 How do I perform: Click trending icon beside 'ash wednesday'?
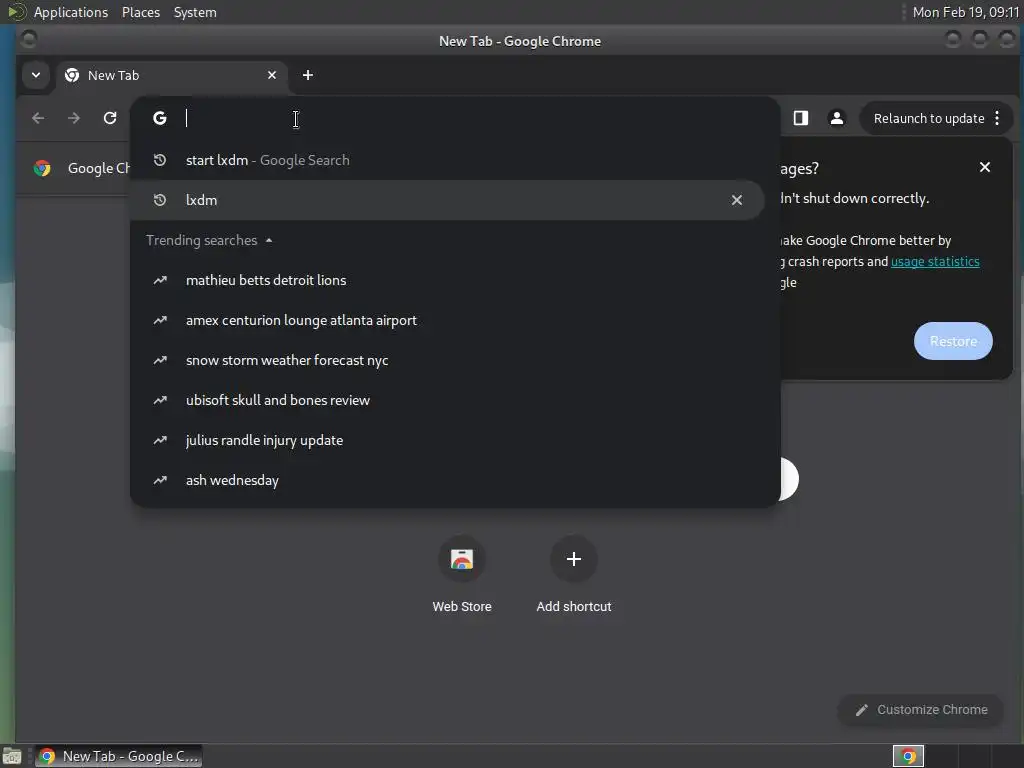click(x=160, y=480)
